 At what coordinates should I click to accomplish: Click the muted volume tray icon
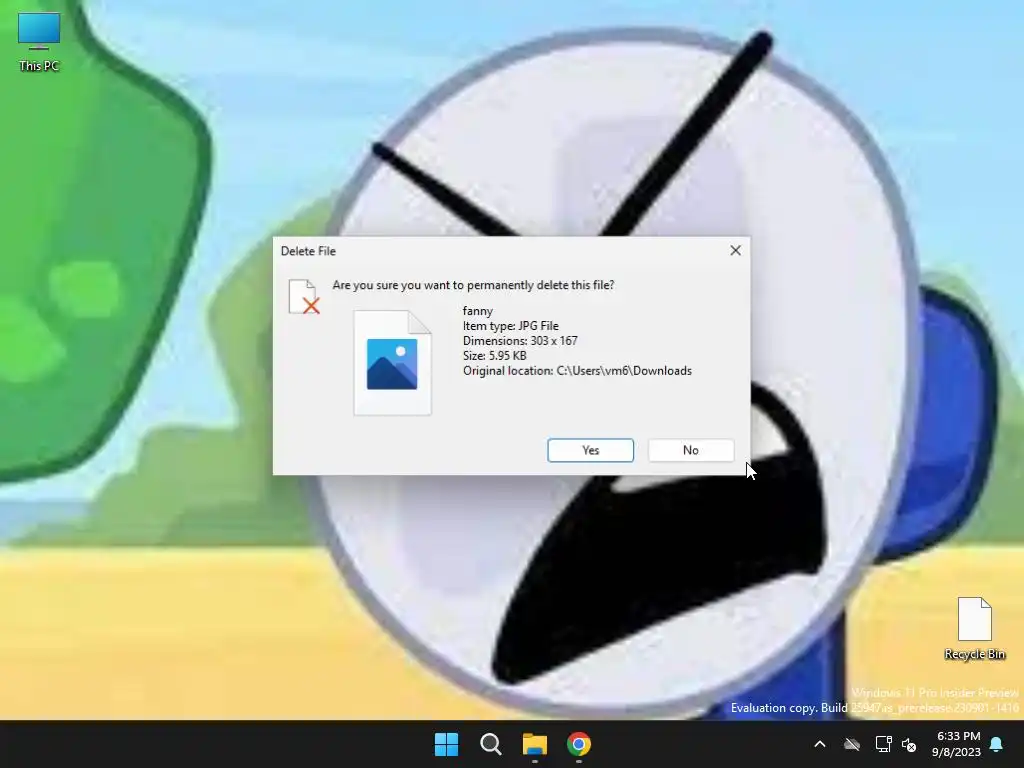(x=909, y=744)
